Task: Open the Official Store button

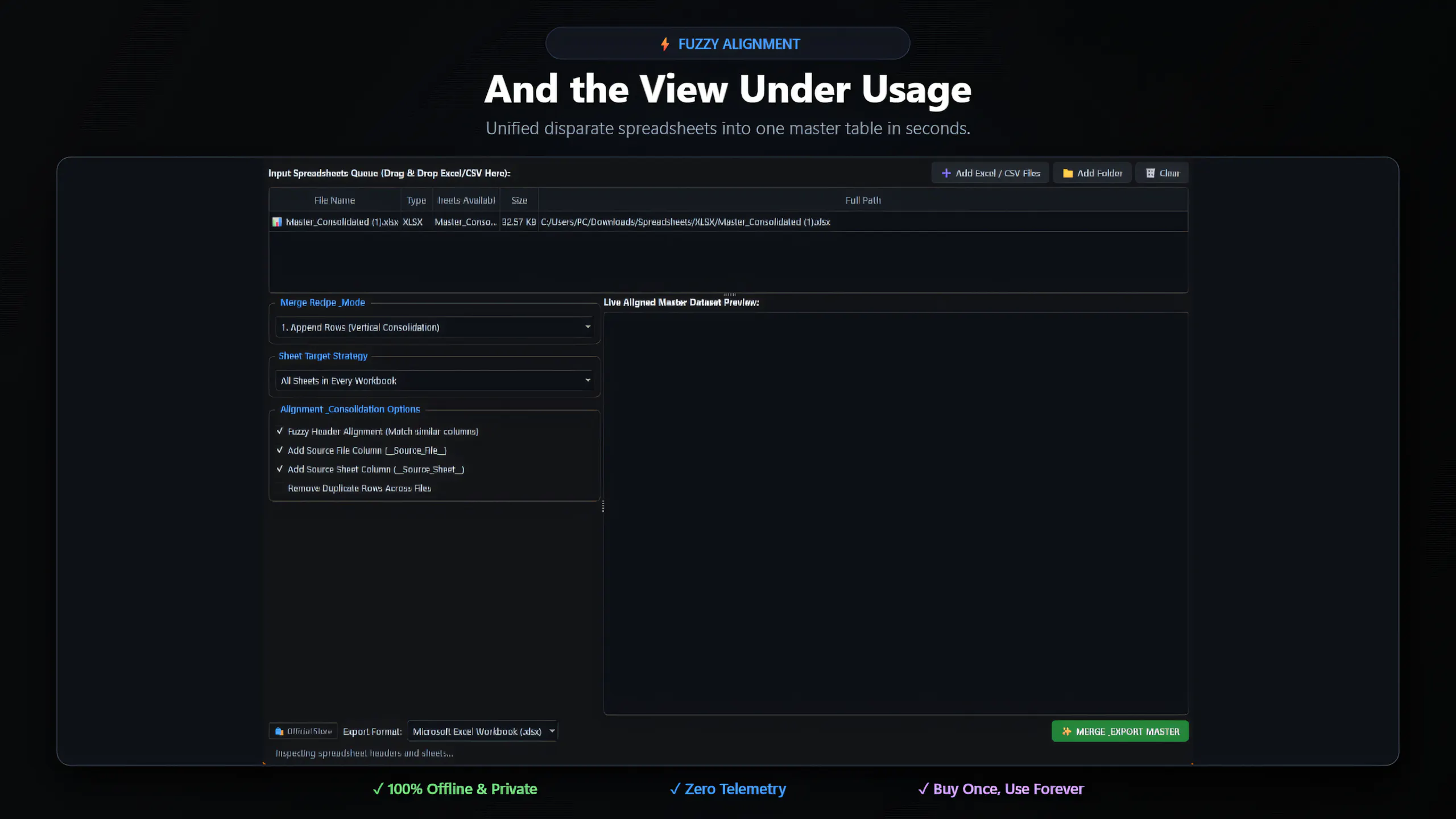Action: [303, 731]
